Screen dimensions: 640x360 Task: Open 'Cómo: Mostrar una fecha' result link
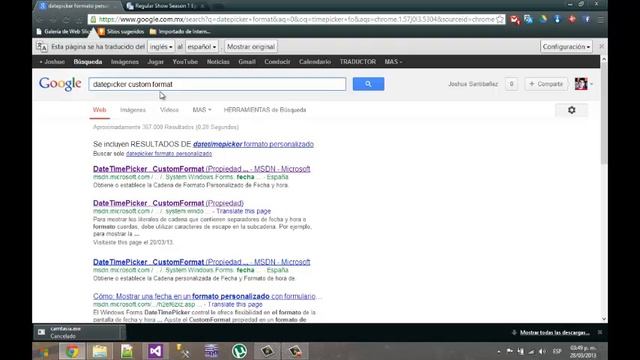(204, 296)
